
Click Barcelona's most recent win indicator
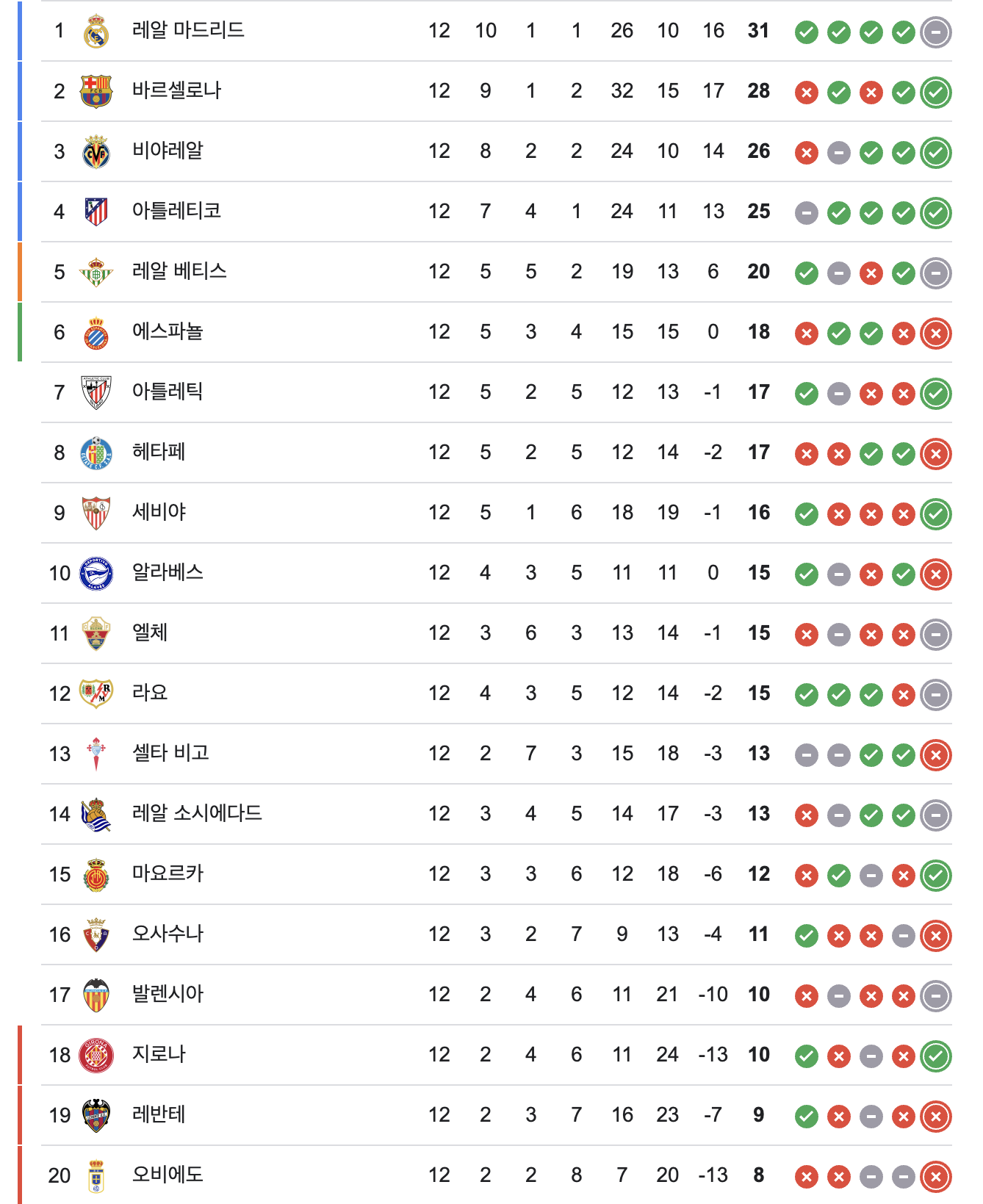[x=936, y=93]
